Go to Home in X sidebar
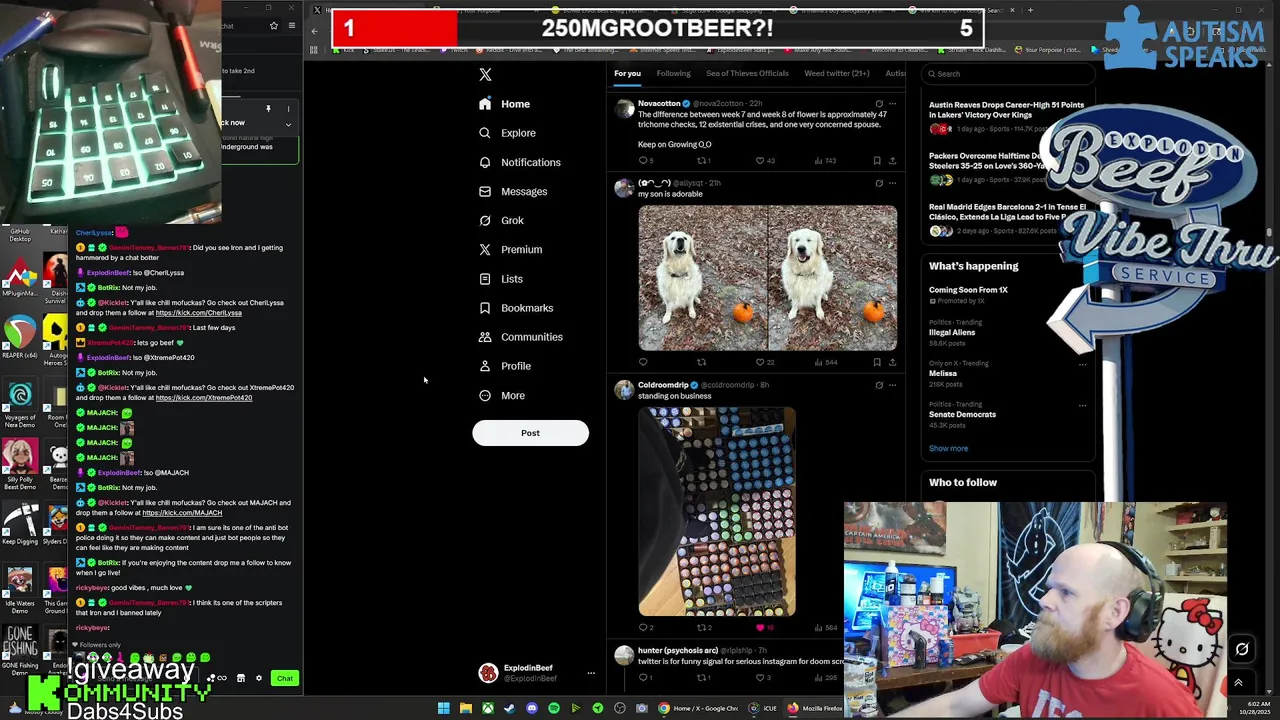 pos(504,104)
